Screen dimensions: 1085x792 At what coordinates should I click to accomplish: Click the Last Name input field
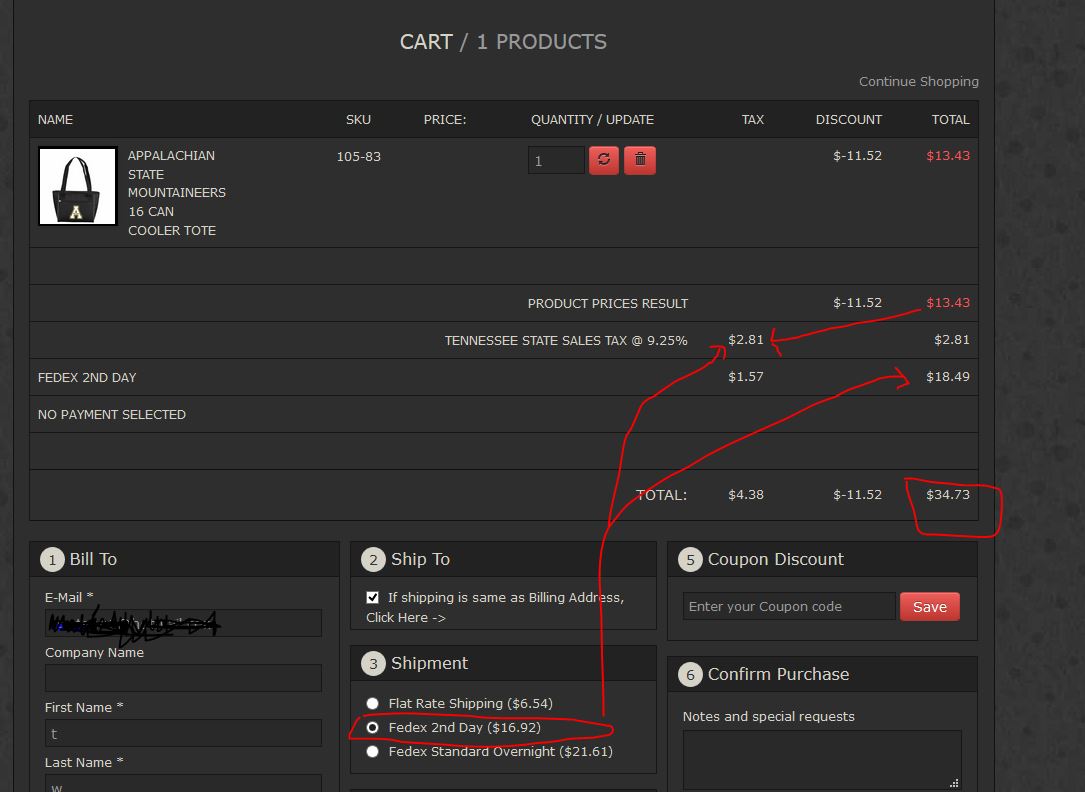[183, 783]
